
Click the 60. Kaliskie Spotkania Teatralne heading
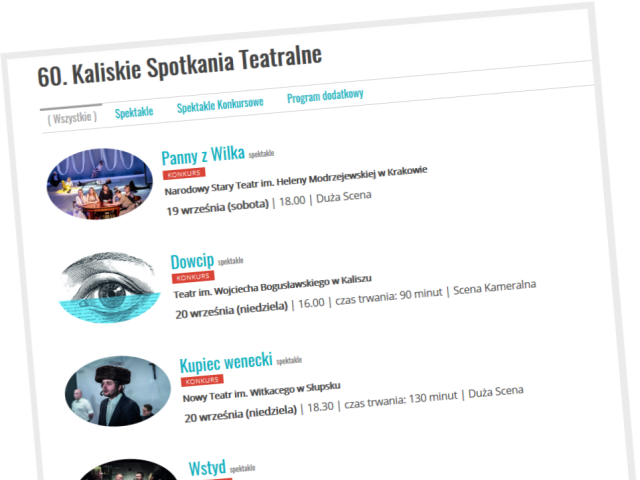tap(180, 67)
